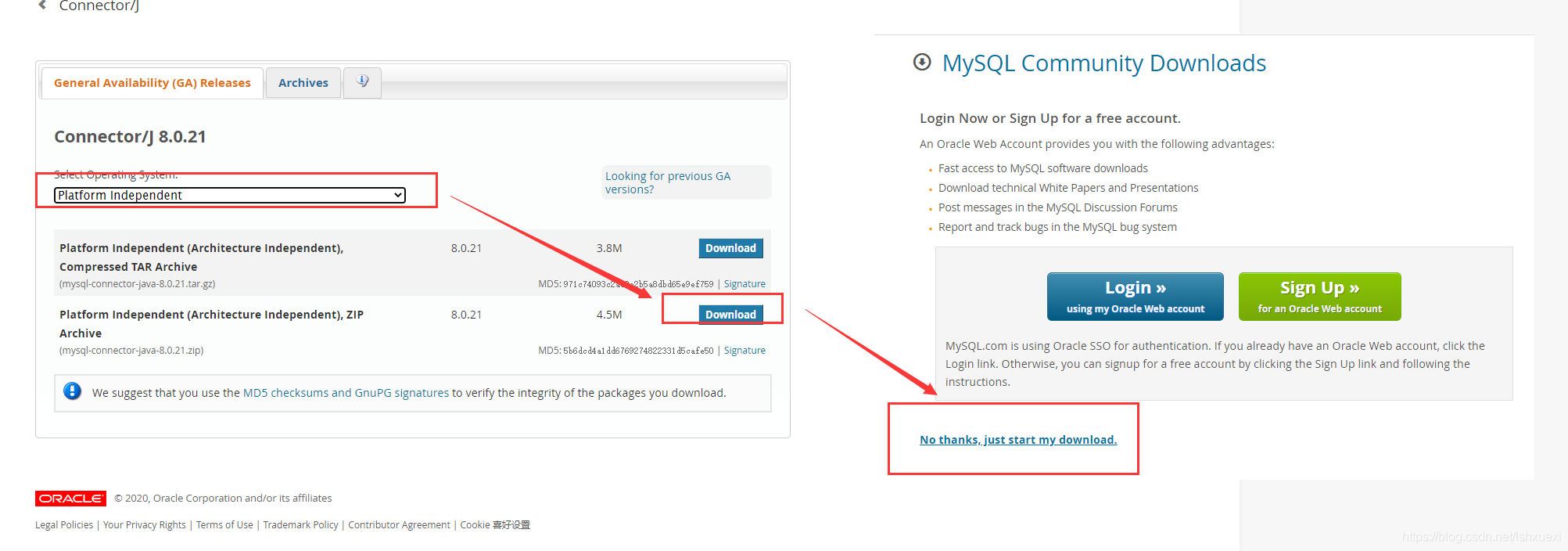Open Signature link for zip file
Image resolution: width=1568 pixels, height=551 pixels.
[x=745, y=351]
